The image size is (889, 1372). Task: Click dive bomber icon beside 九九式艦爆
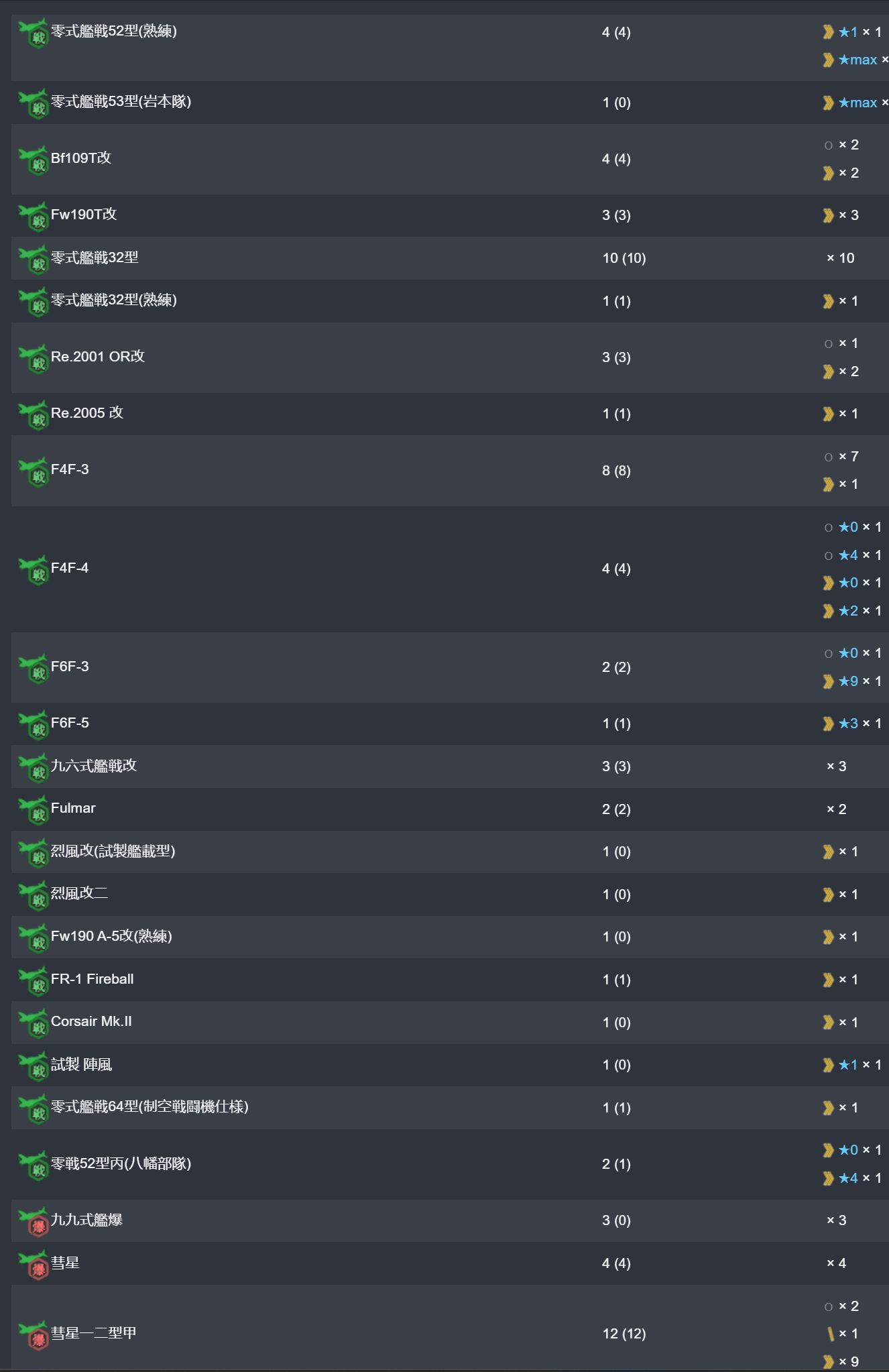[34, 1222]
